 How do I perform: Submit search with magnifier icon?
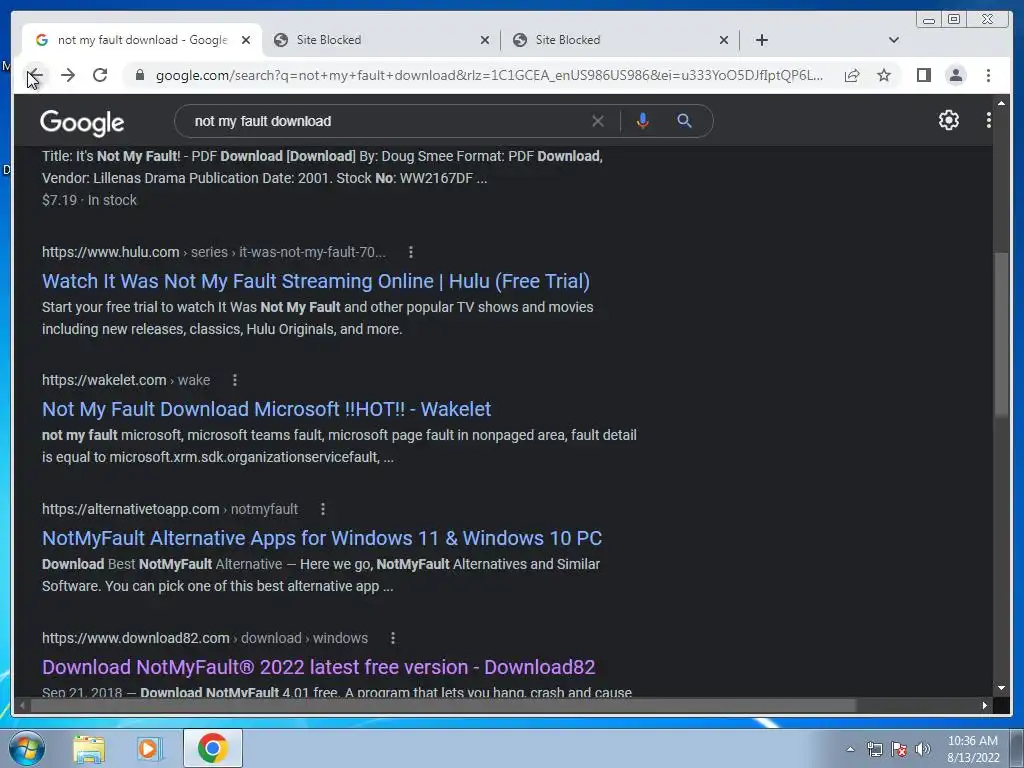click(684, 121)
